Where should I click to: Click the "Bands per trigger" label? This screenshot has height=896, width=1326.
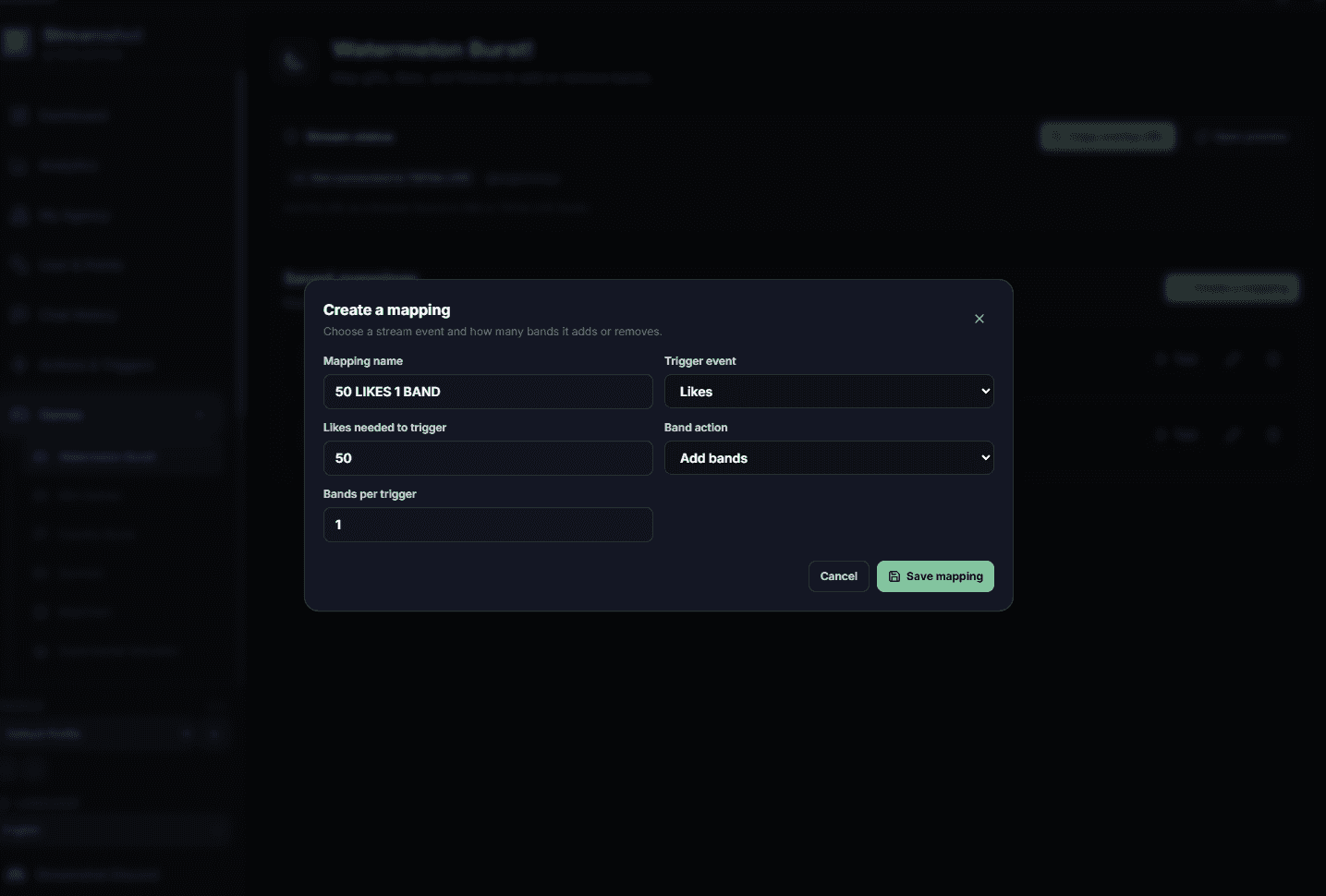point(370,494)
